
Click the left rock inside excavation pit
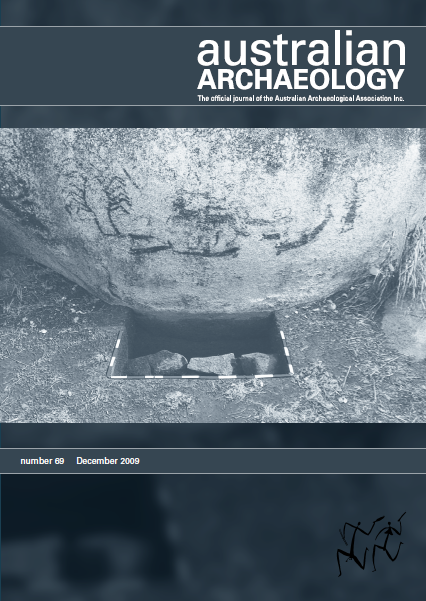[x=157, y=363]
